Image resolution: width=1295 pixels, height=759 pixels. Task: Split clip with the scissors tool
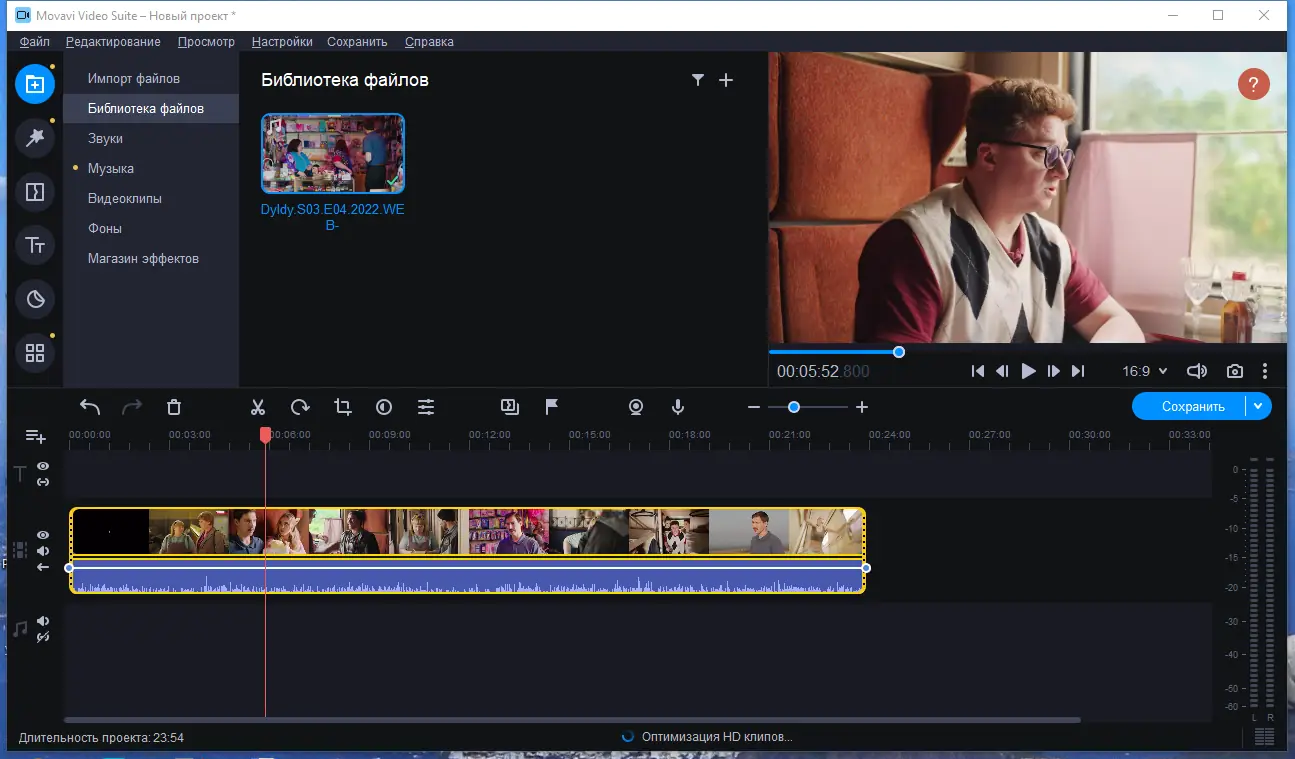click(x=258, y=407)
